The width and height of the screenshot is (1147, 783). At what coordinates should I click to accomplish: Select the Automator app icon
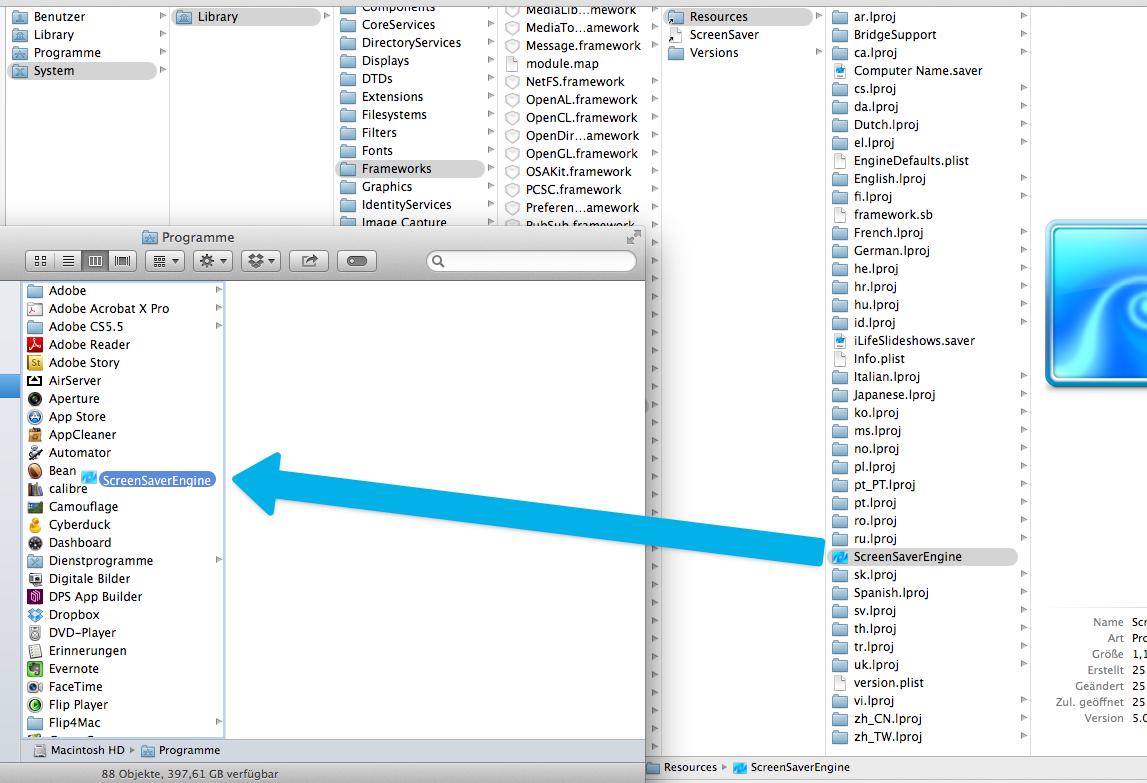click(x=35, y=453)
